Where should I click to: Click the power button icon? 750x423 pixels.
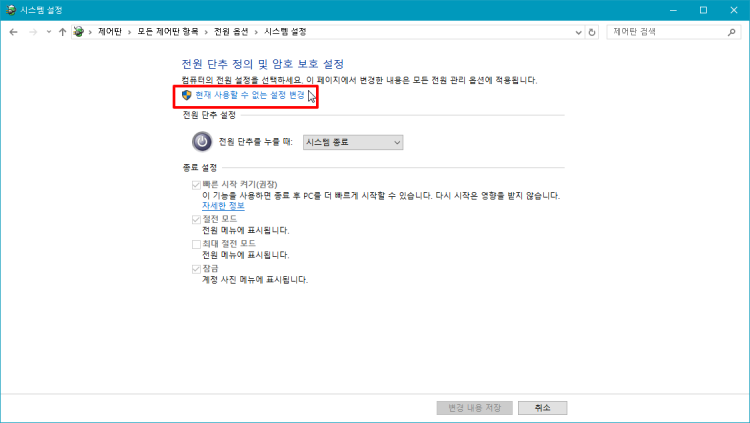click(x=201, y=143)
